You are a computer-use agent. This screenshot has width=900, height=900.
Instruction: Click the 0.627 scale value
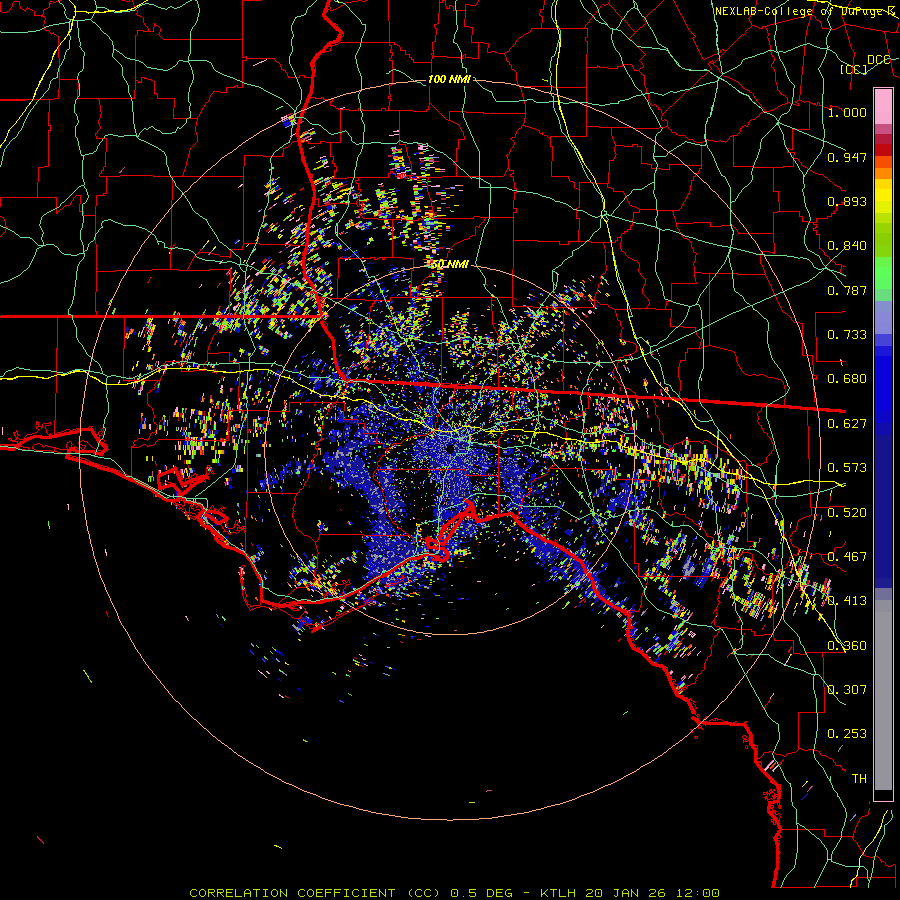[x=847, y=424]
